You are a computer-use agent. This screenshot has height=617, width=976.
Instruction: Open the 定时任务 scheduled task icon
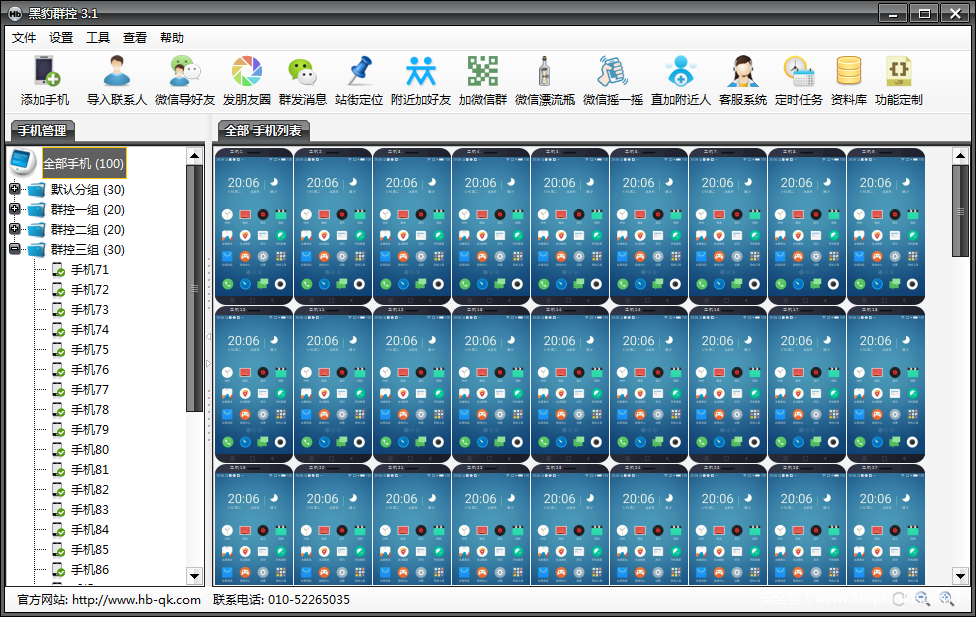pyautogui.click(x=798, y=73)
